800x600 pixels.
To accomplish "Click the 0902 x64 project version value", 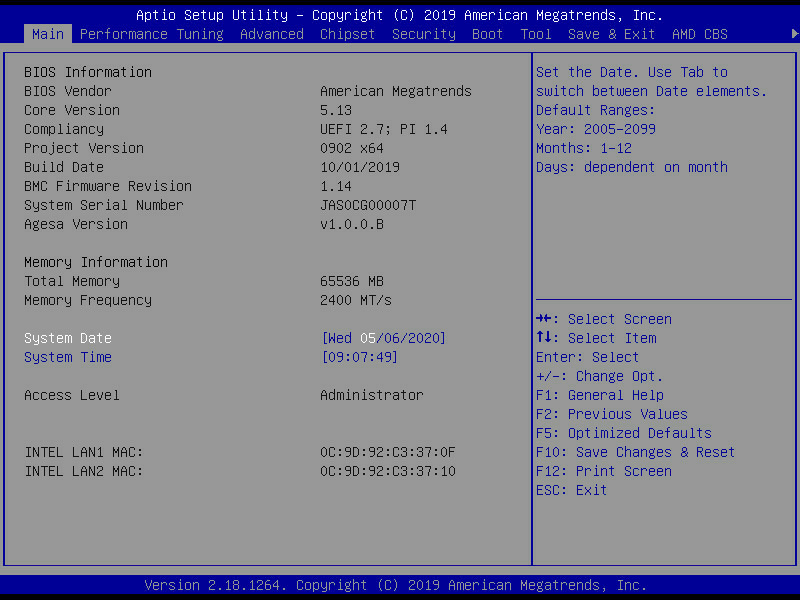I will coord(352,148).
